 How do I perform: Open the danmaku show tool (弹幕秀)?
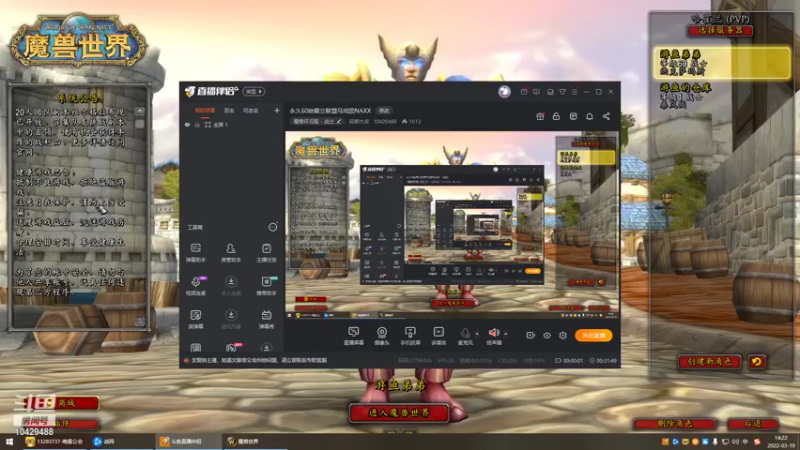266,319
